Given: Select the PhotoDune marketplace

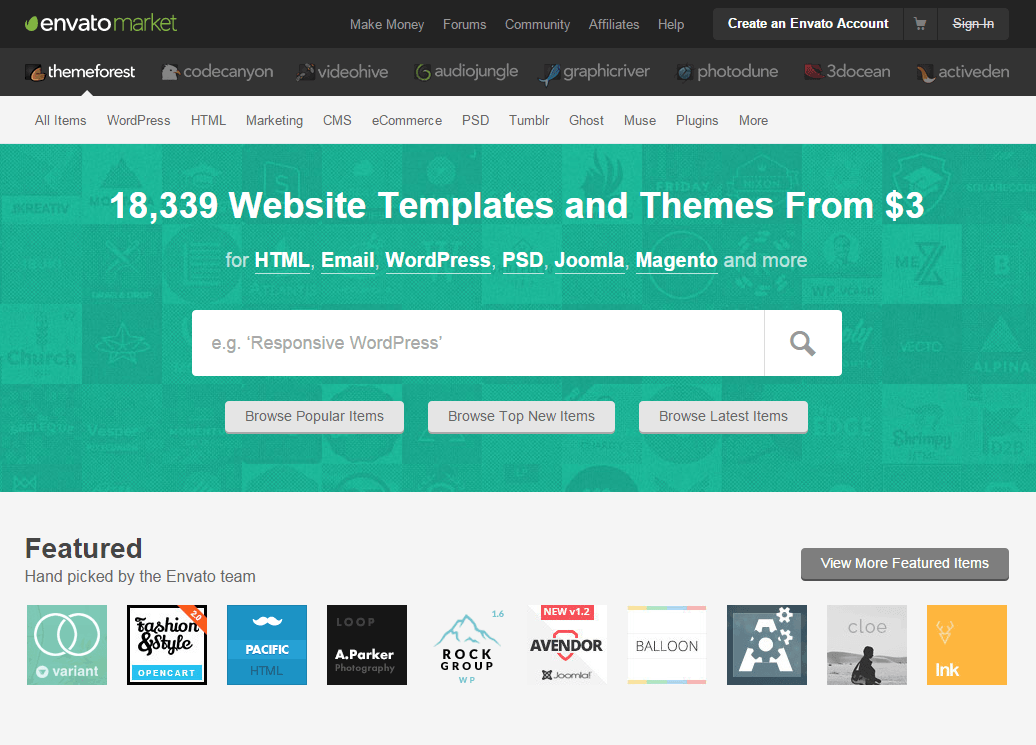Looking at the screenshot, I should (x=727, y=72).
